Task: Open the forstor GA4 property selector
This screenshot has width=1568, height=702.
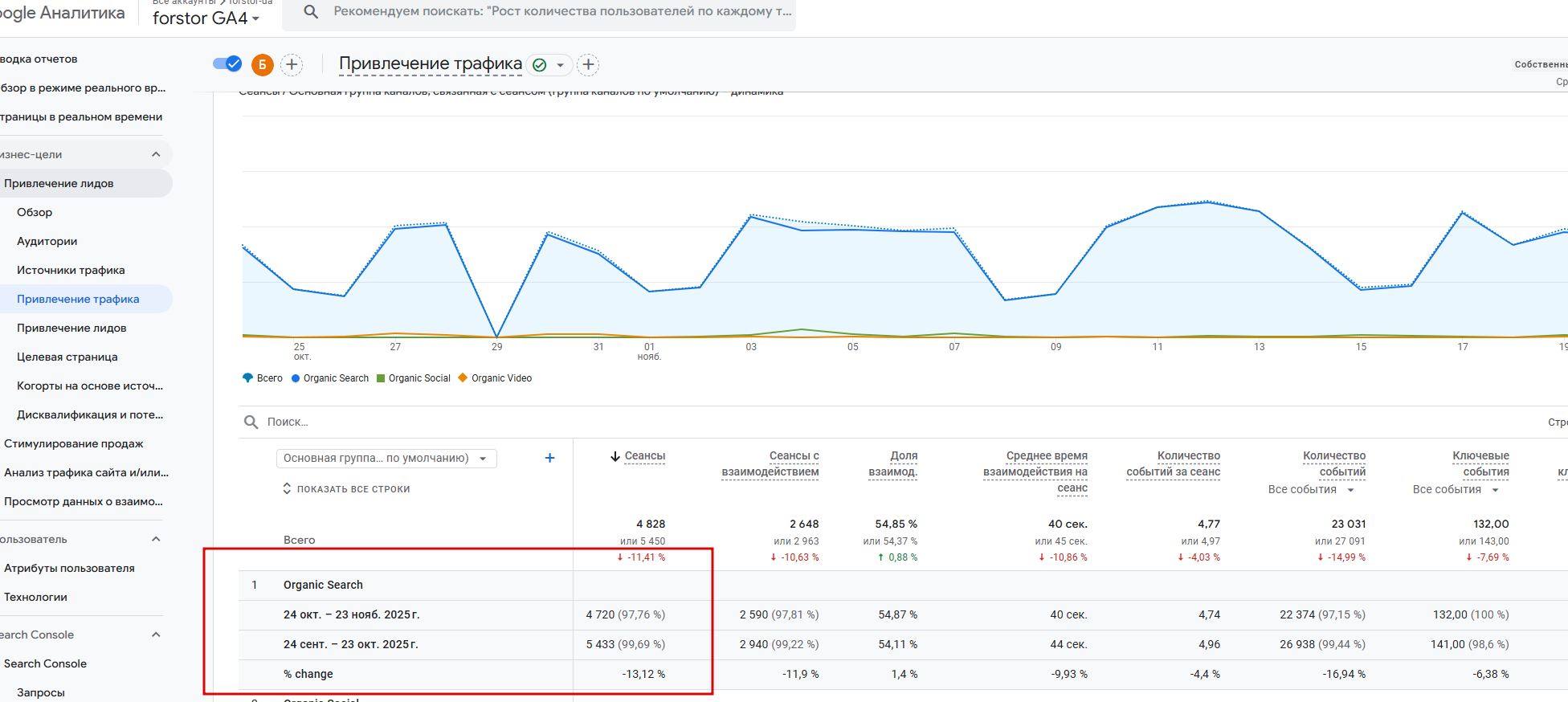Action: [206, 18]
